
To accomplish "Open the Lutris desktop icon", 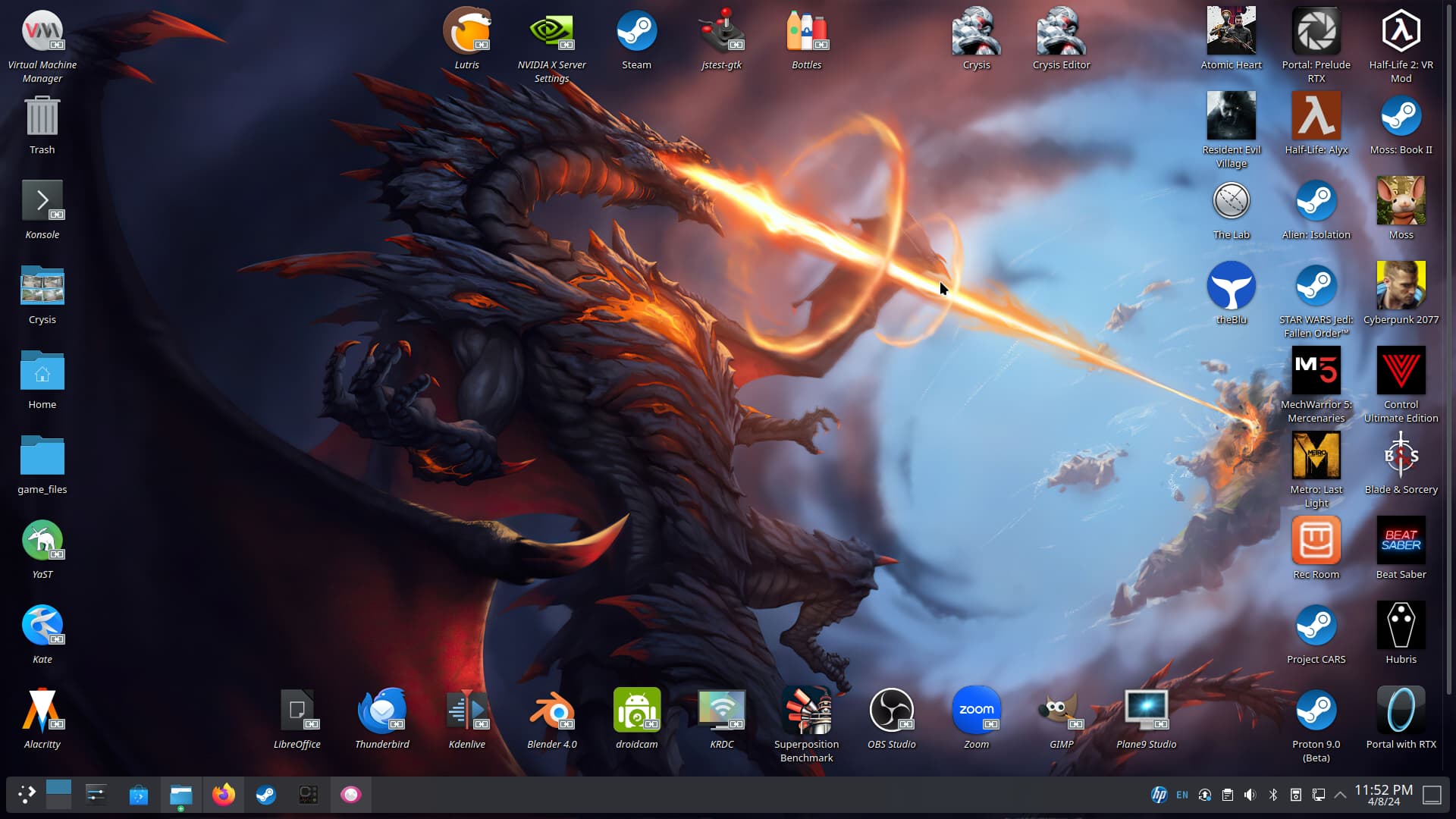I will pyautogui.click(x=466, y=32).
